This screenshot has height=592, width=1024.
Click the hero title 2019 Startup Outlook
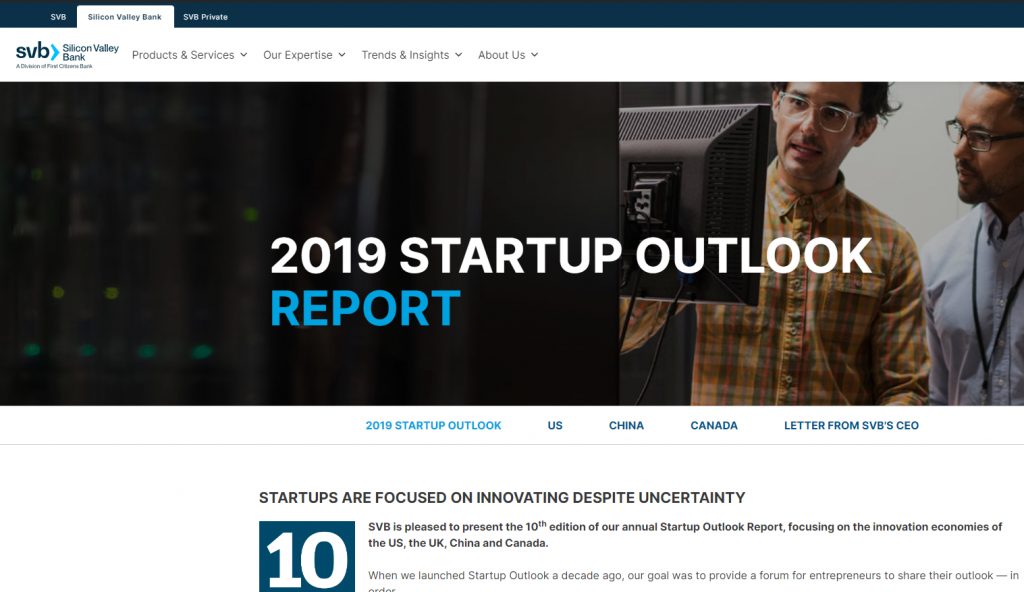pyautogui.click(x=570, y=257)
